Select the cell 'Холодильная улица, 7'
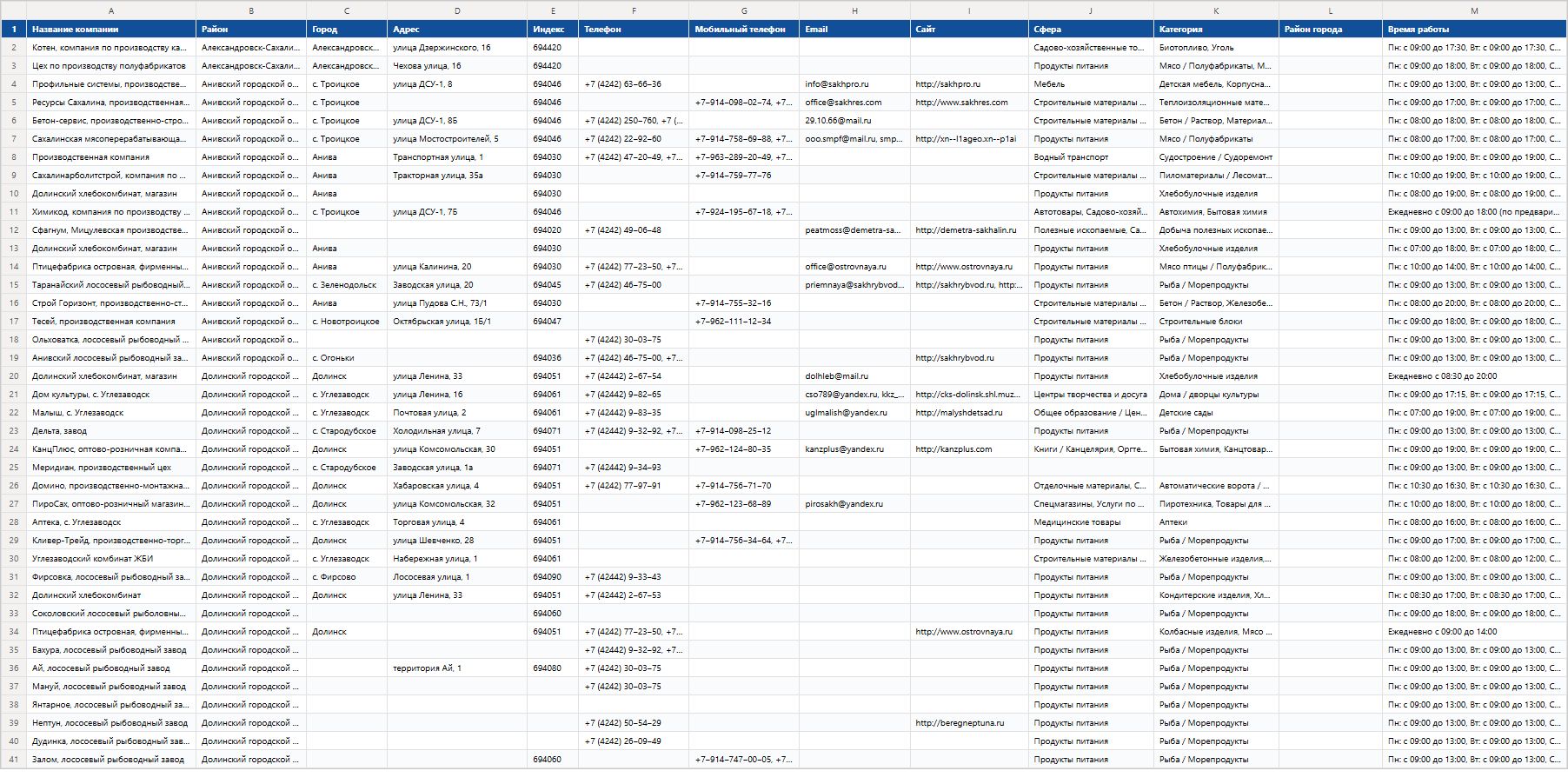Image resolution: width=1568 pixels, height=784 pixels. tap(457, 431)
